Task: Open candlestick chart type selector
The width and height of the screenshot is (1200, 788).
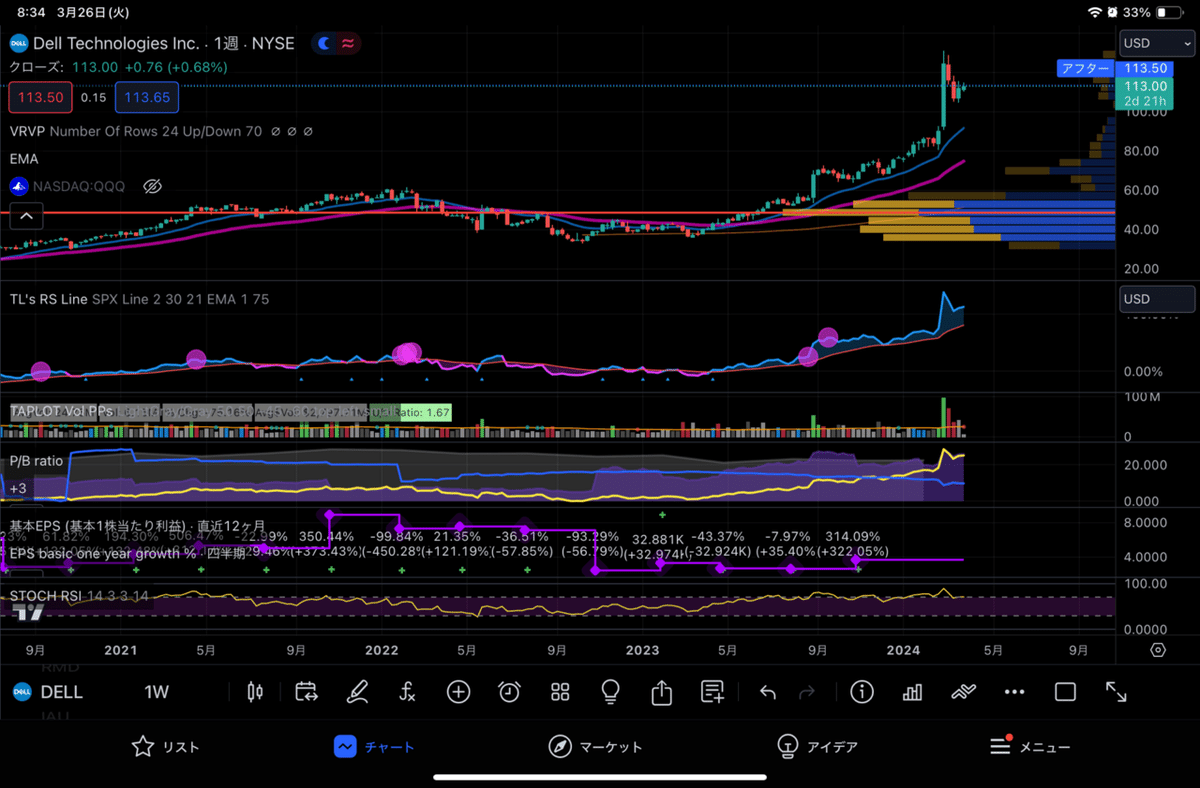Action: point(255,692)
